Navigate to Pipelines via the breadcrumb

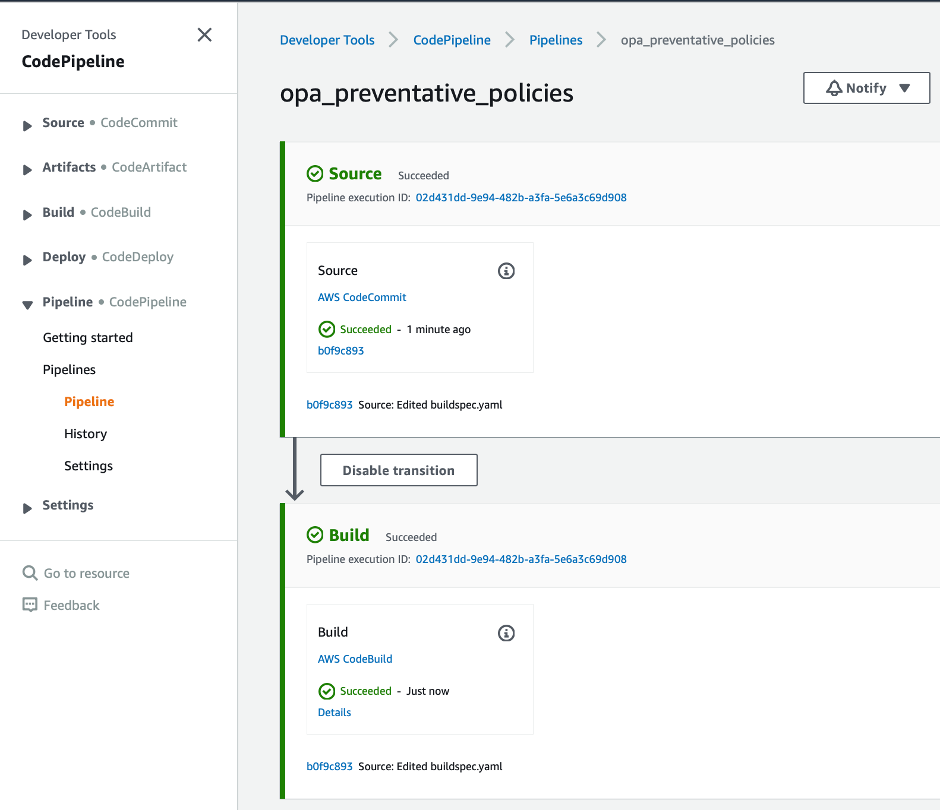point(555,40)
